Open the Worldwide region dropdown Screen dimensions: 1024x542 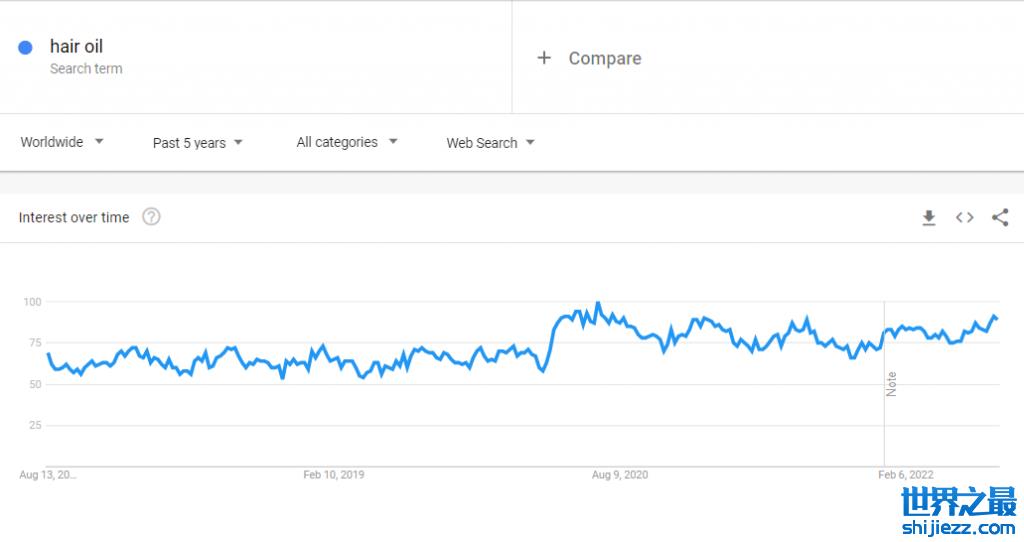62,142
